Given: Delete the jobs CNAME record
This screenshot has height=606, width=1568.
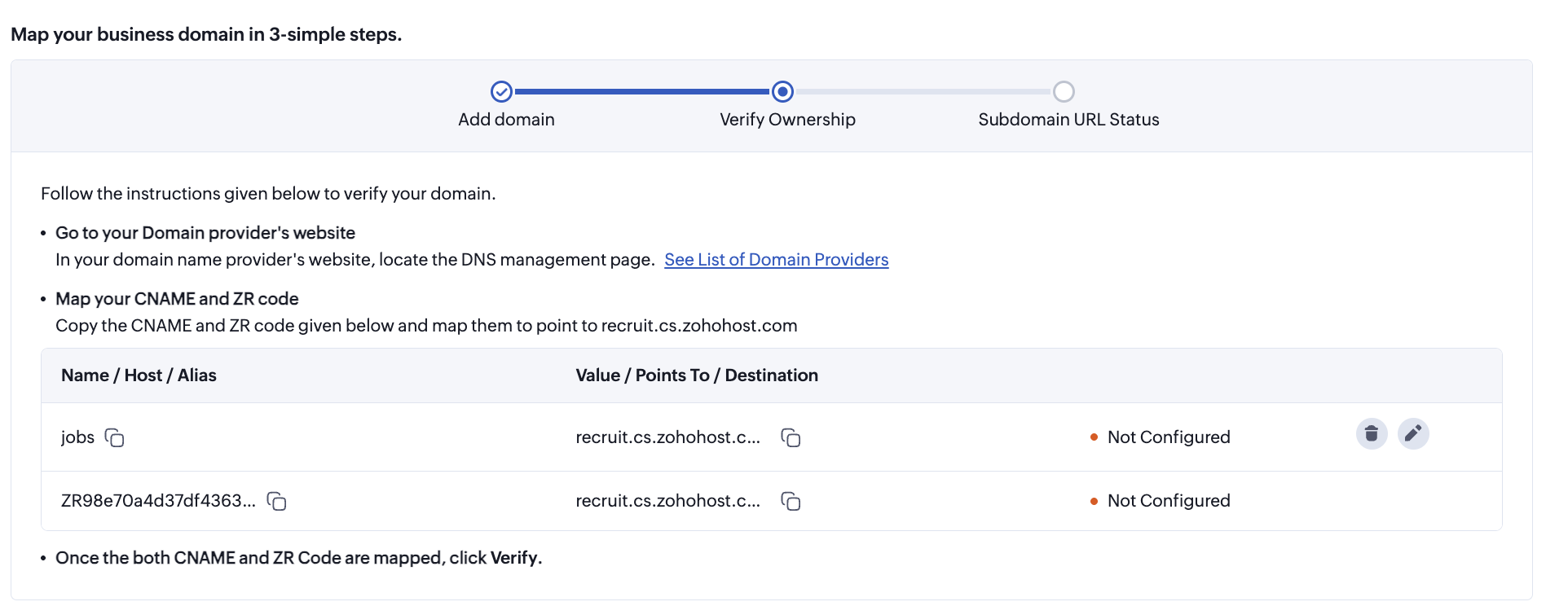Looking at the screenshot, I should click(1372, 433).
